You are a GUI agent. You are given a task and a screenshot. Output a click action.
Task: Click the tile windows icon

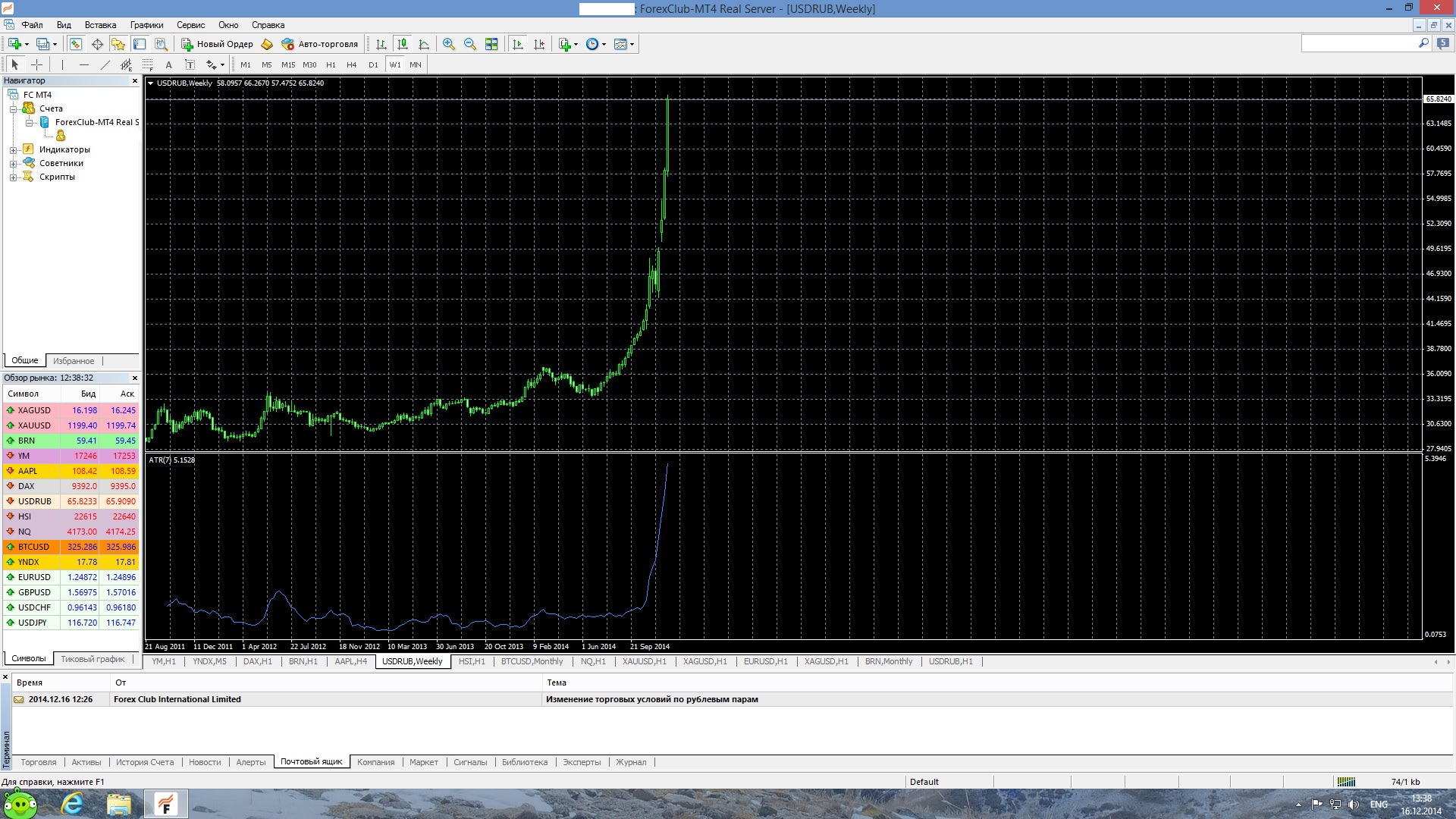tap(491, 44)
